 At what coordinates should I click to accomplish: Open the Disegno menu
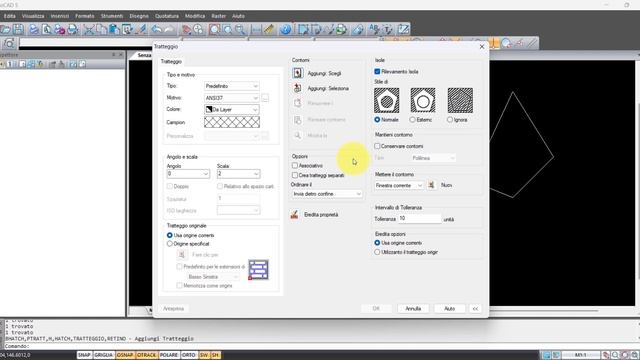pos(139,16)
